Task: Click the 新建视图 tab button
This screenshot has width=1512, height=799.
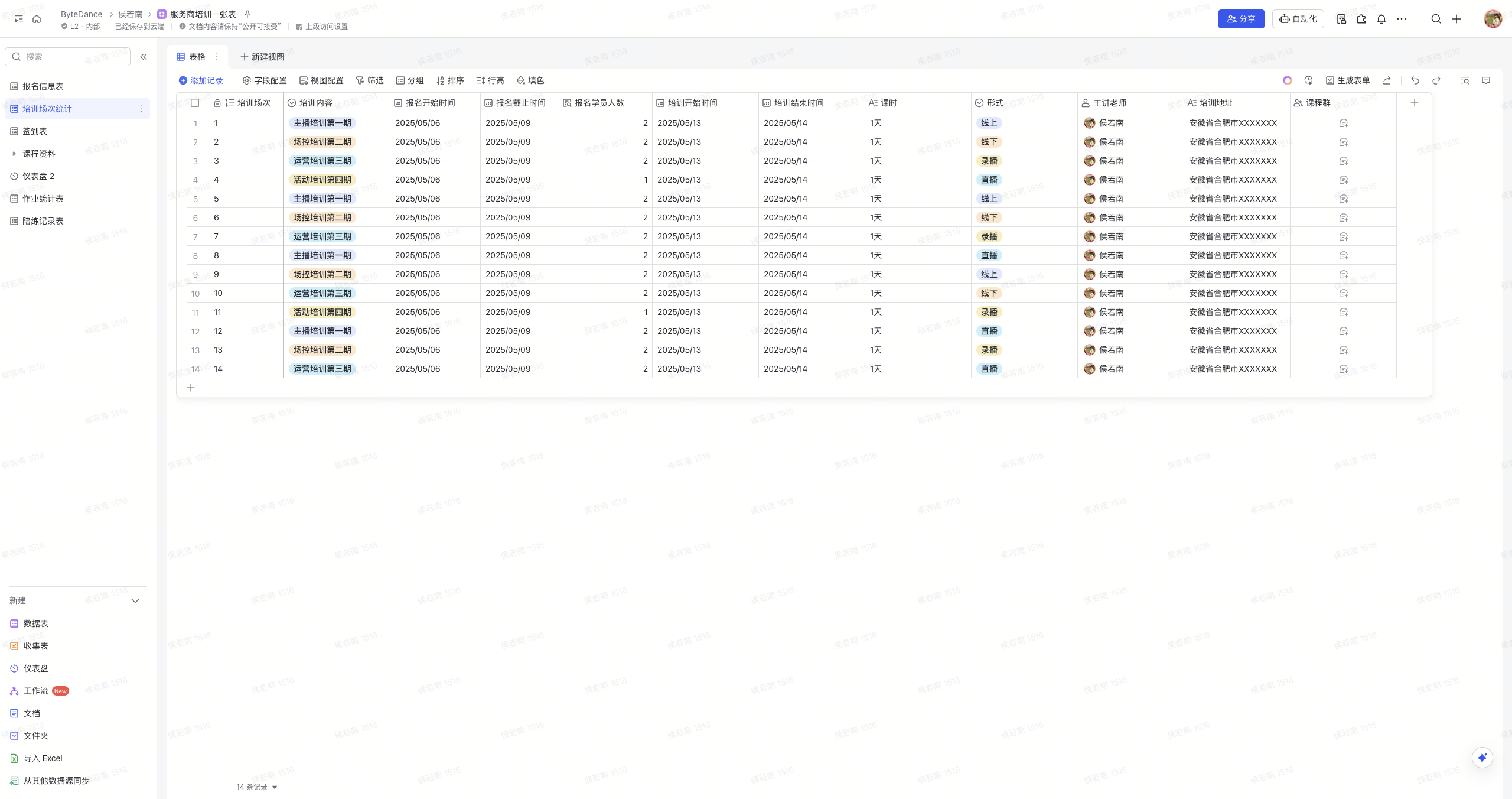Action: pos(262,57)
